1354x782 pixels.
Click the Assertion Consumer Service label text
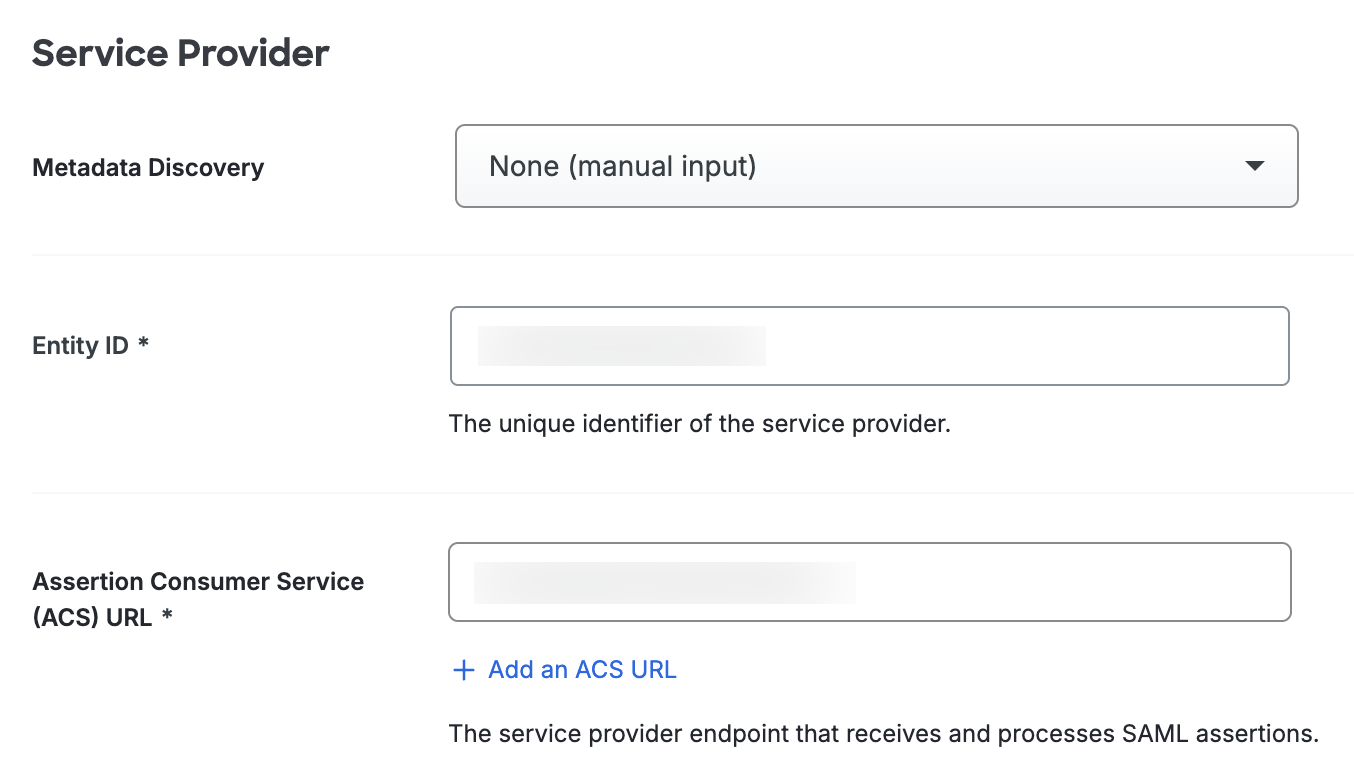[198, 582]
